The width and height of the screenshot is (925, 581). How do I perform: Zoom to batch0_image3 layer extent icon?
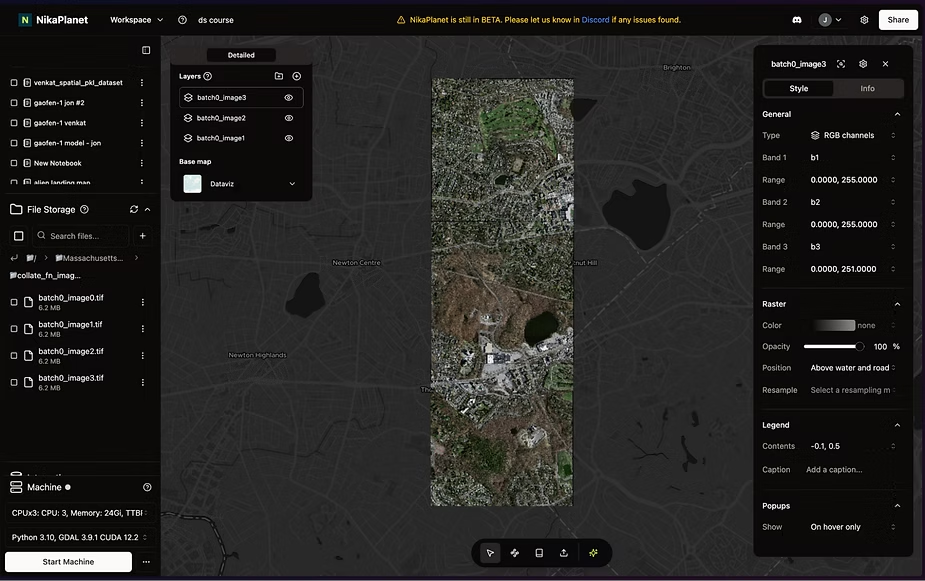pyautogui.click(x=841, y=64)
